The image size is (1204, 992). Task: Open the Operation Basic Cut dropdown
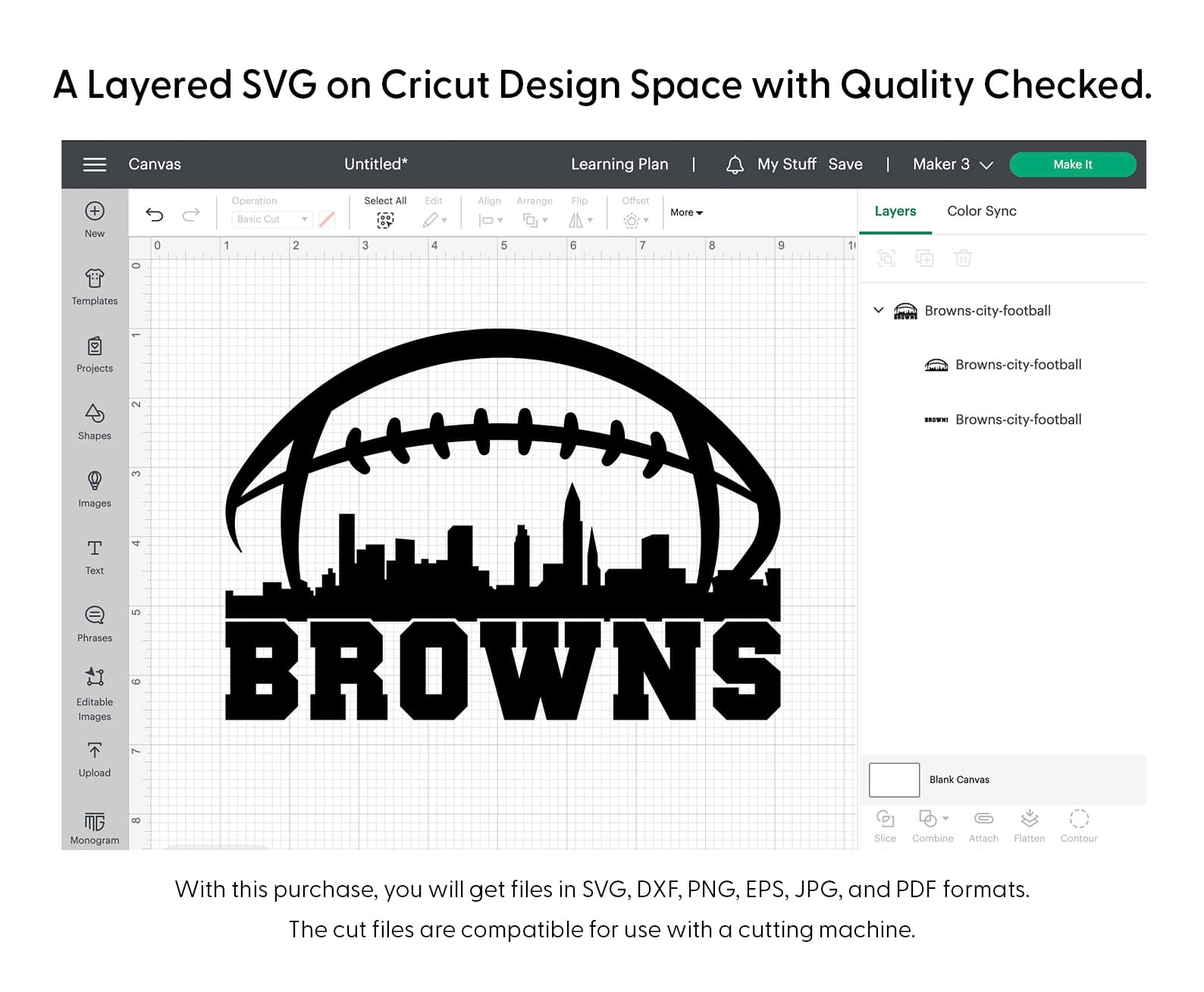[x=272, y=219]
